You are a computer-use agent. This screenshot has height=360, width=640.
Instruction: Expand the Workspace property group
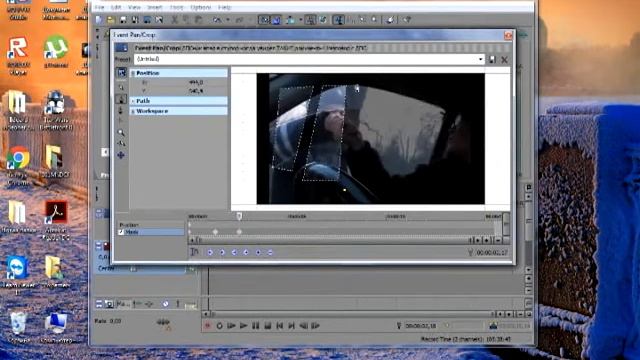[x=133, y=111]
